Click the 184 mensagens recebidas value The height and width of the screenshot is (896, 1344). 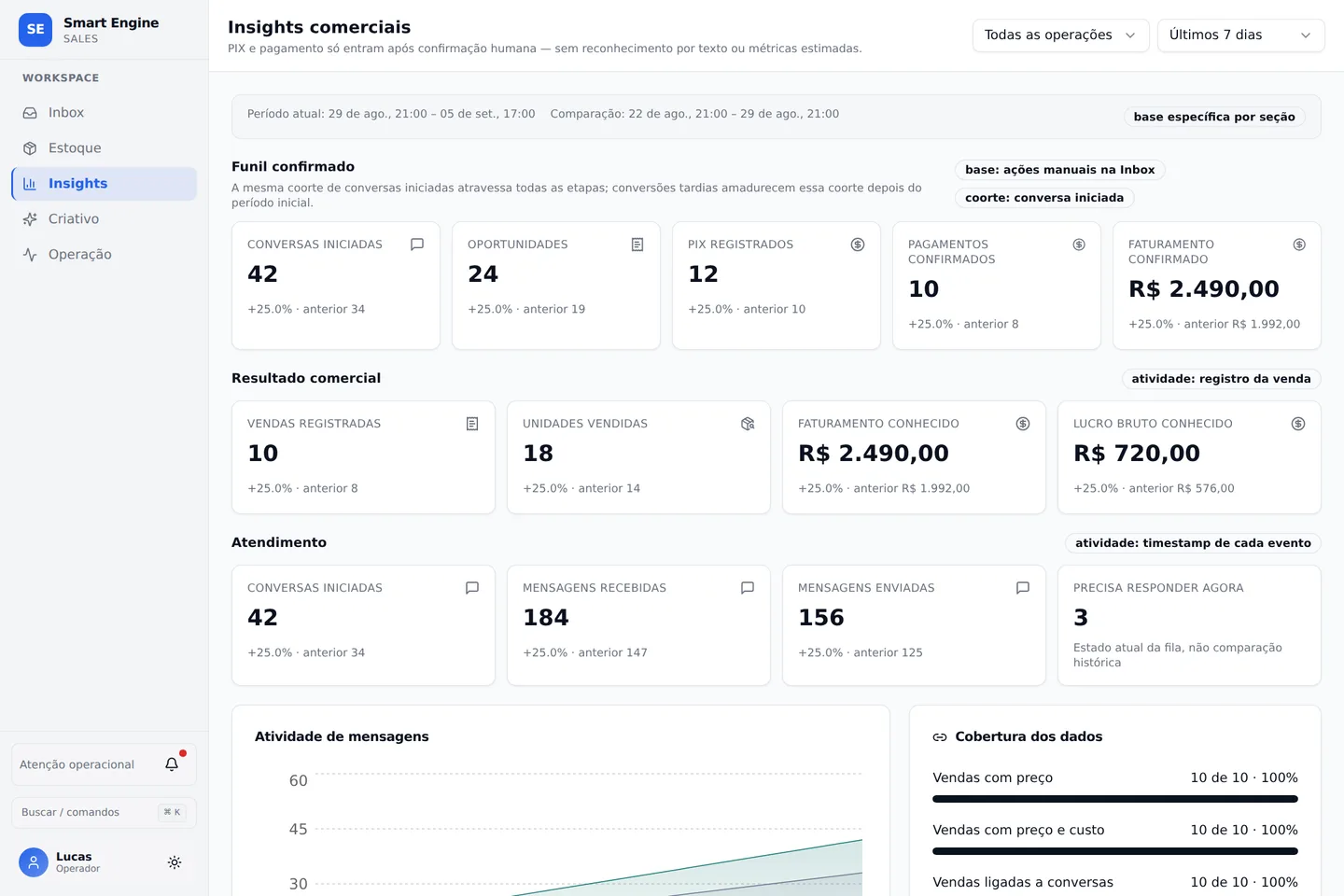click(x=546, y=618)
